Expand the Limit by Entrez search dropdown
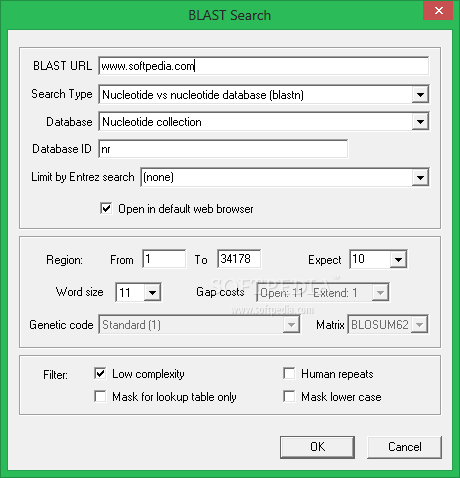This screenshot has width=460, height=478. [x=420, y=177]
